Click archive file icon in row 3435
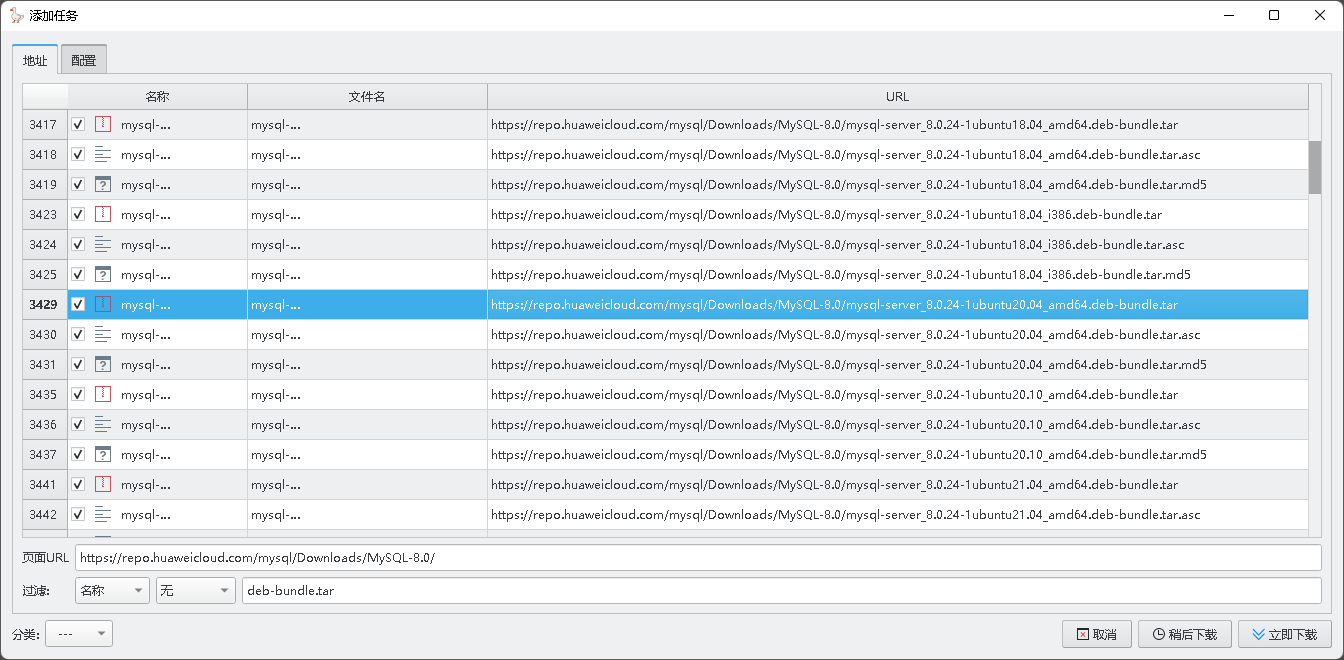The width and height of the screenshot is (1344, 660). [103, 395]
